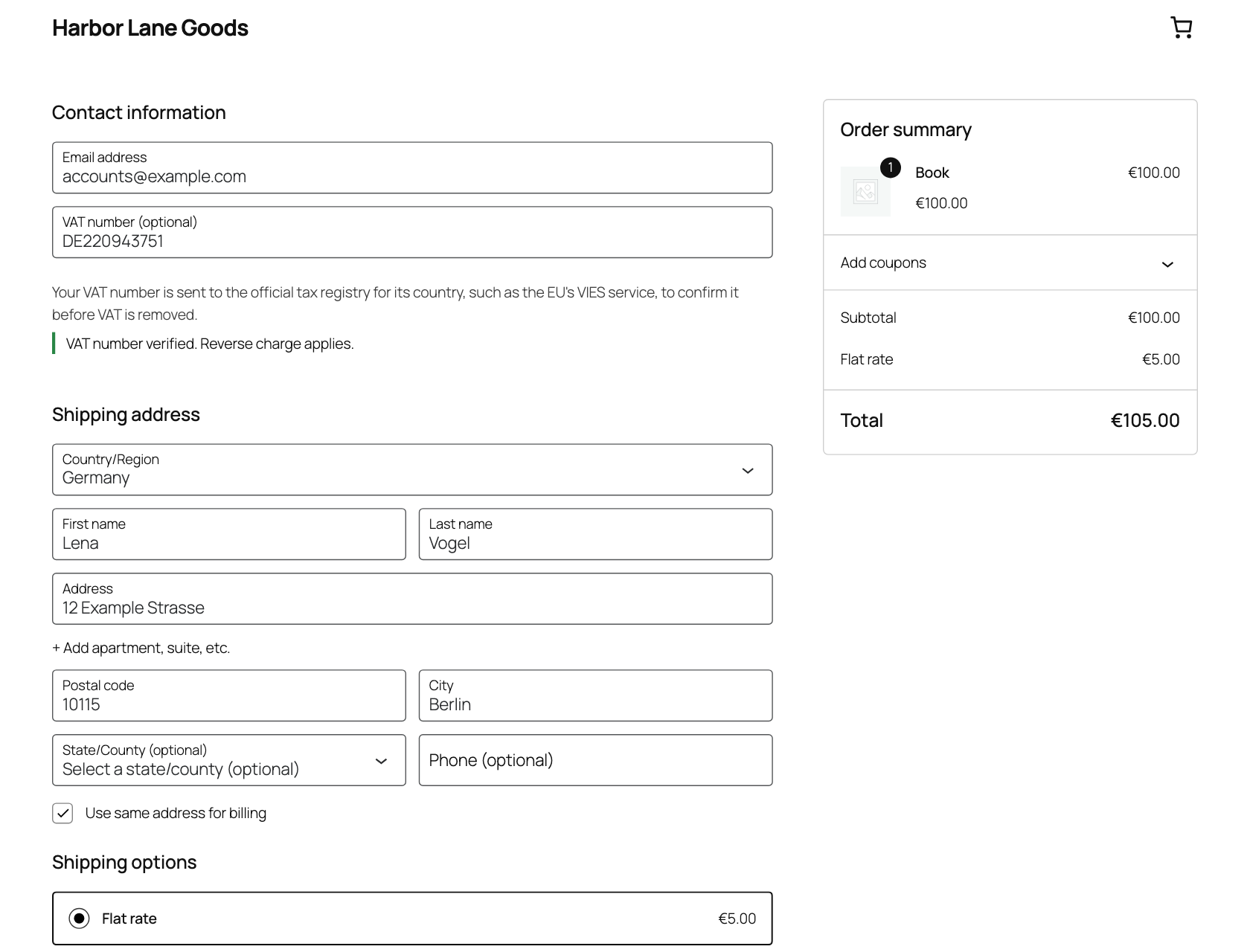The image size is (1250, 952).
Task: Click the Phone (optional) field
Action: pyautogui.click(x=595, y=760)
